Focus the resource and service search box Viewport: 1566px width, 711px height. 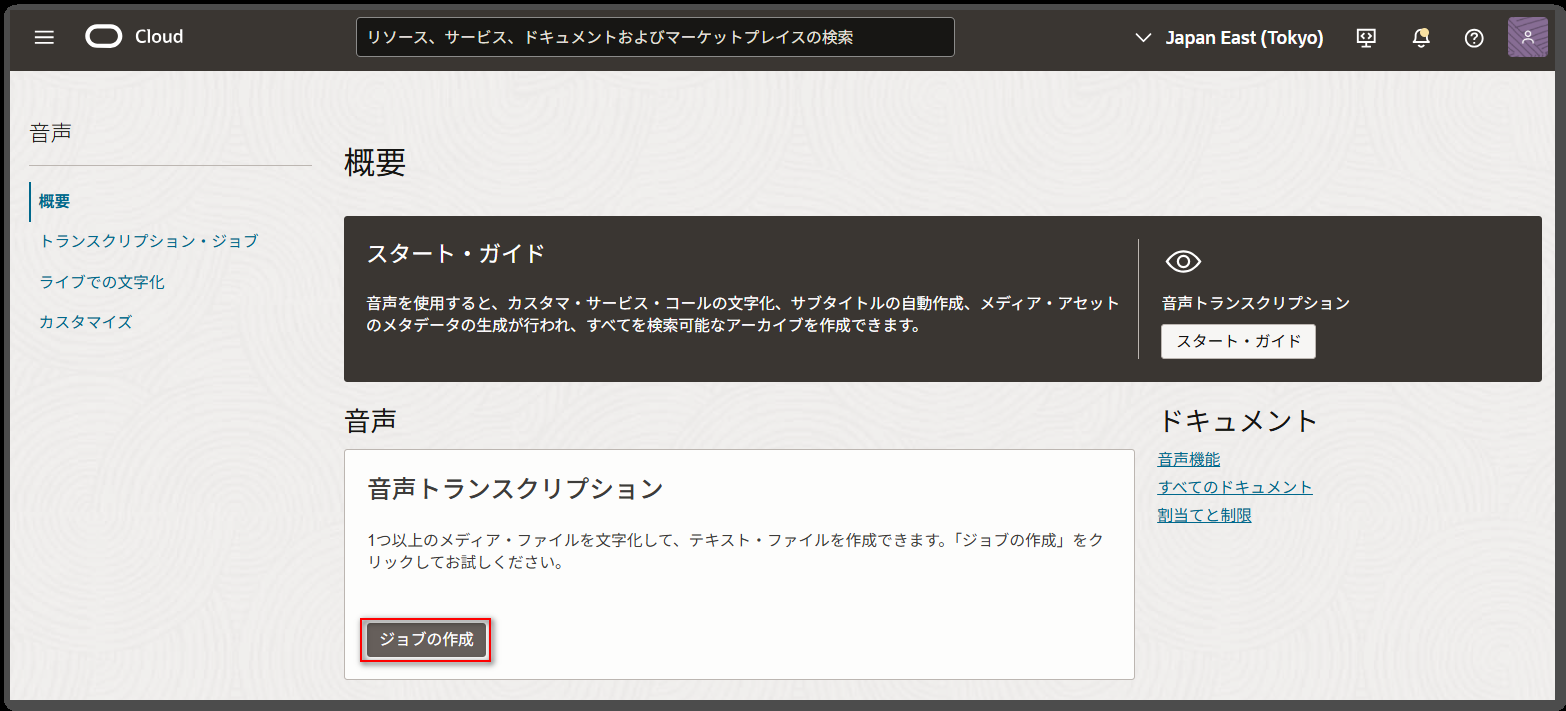[x=655, y=37]
